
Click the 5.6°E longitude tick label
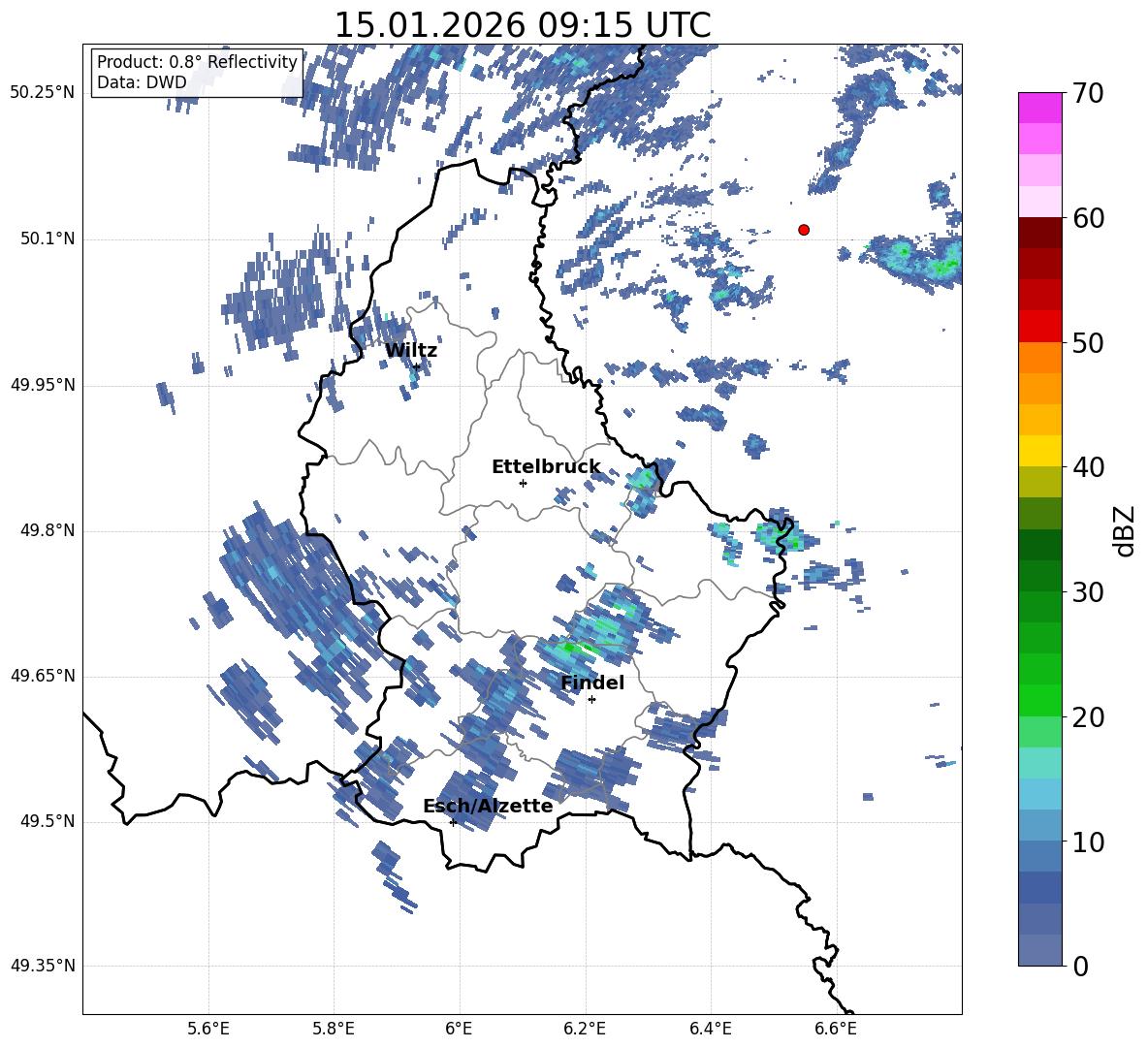click(208, 1029)
